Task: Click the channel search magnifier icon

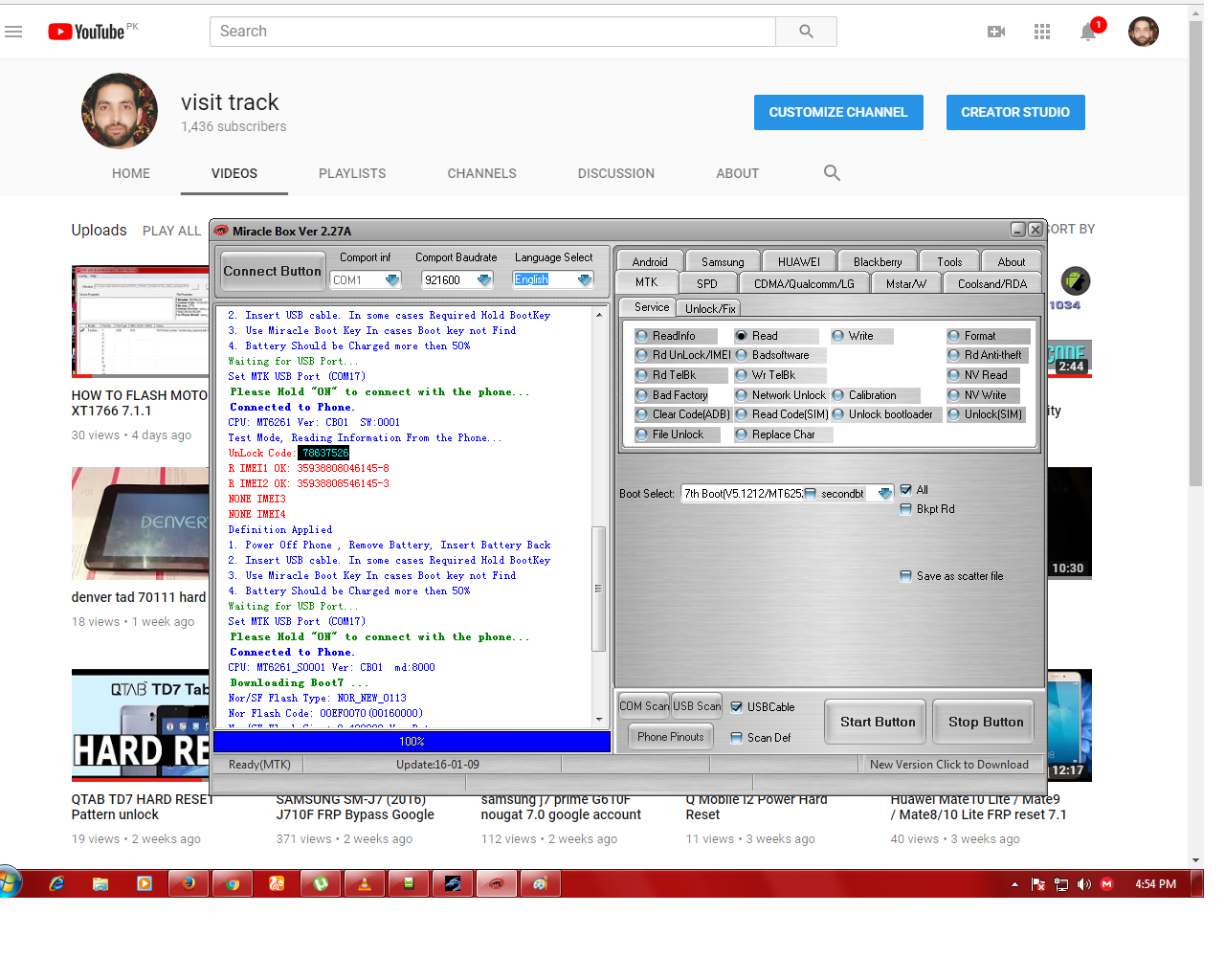Action: (832, 173)
